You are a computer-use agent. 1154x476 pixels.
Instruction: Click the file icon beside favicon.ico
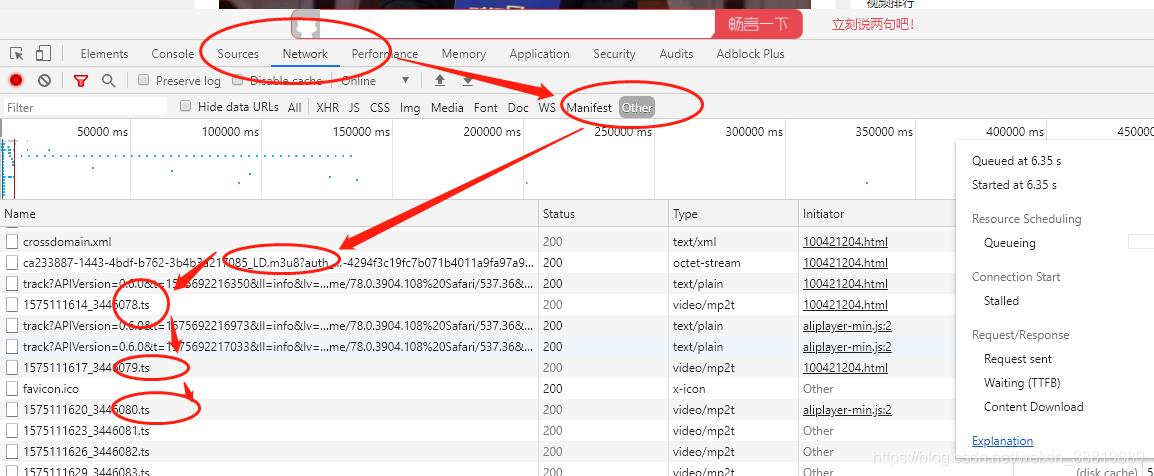click(x=12, y=388)
